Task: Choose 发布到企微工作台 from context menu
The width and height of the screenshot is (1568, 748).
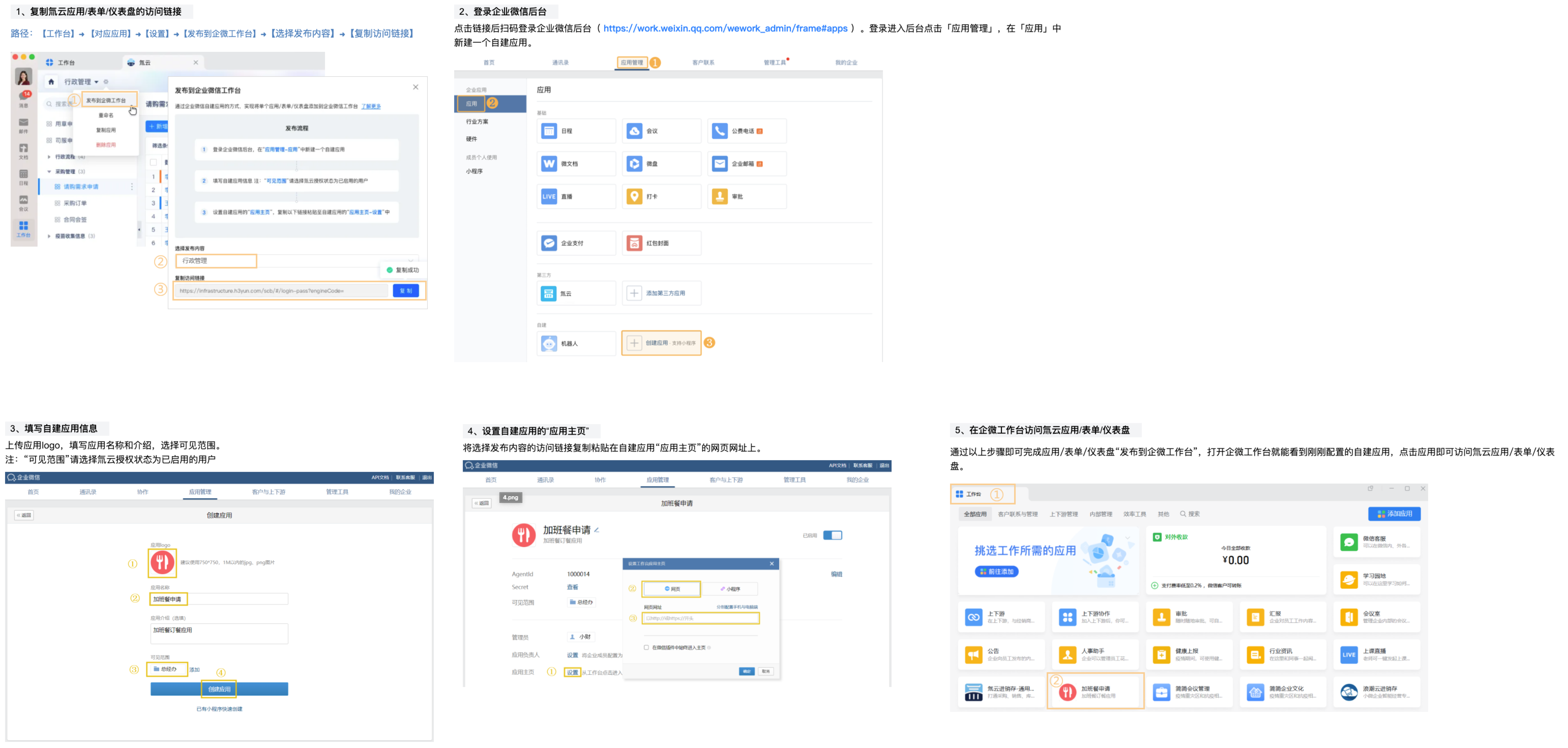Action: [x=106, y=100]
